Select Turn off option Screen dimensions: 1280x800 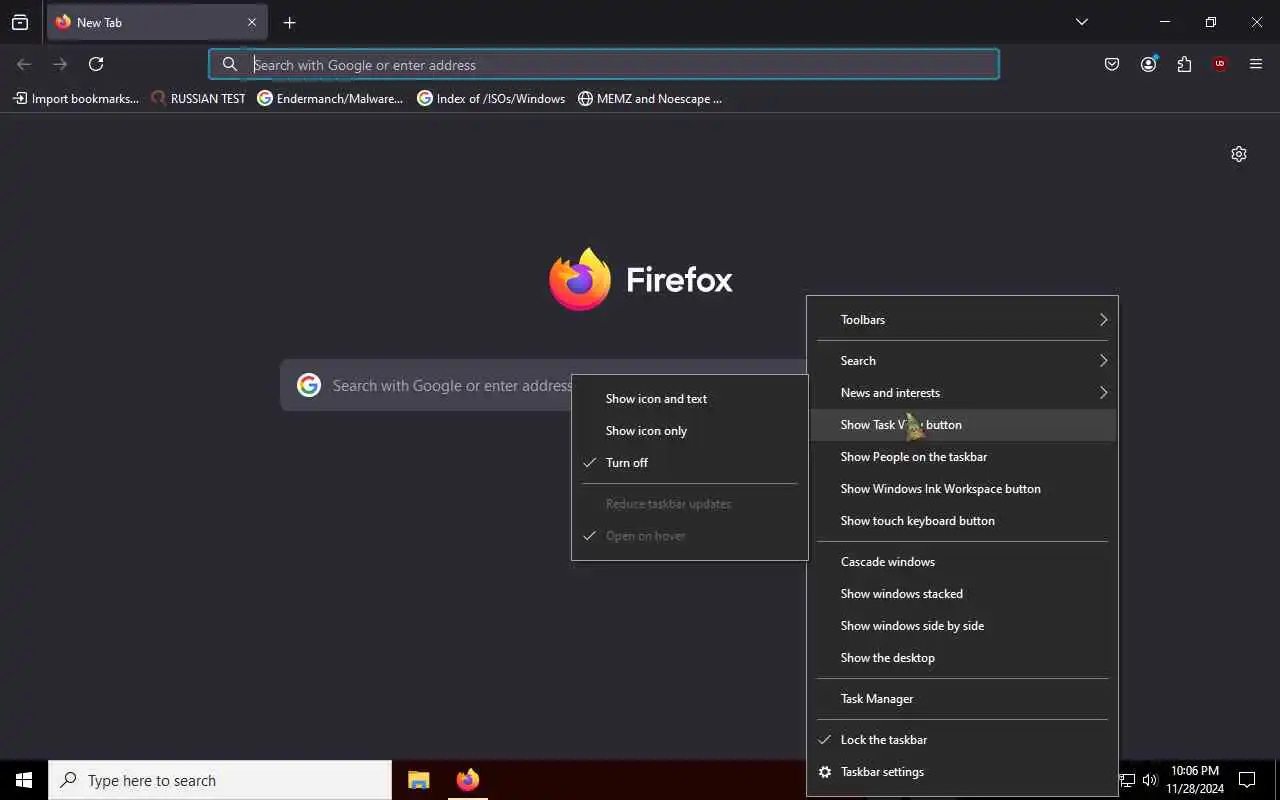click(x=690, y=463)
